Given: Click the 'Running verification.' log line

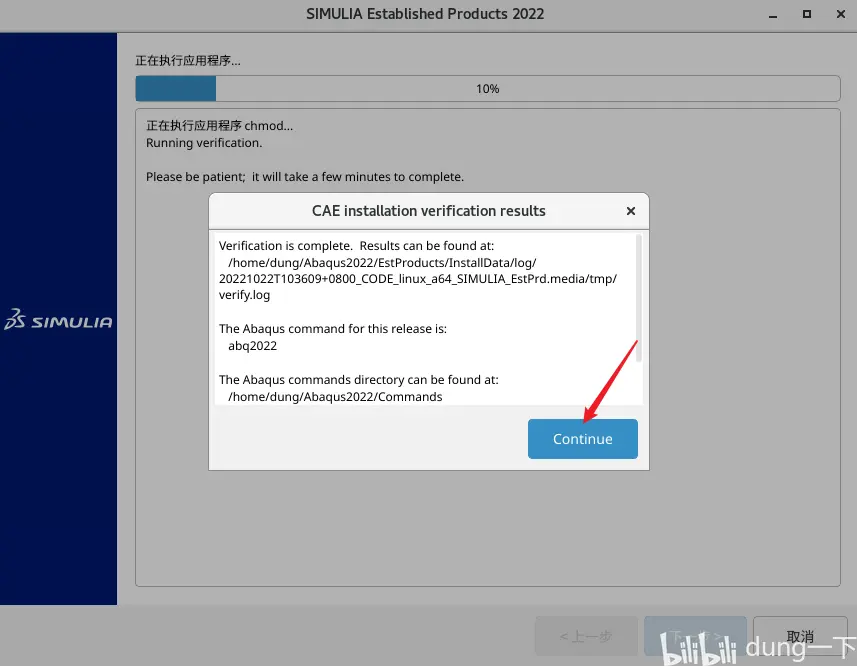Looking at the screenshot, I should [x=204, y=143].
